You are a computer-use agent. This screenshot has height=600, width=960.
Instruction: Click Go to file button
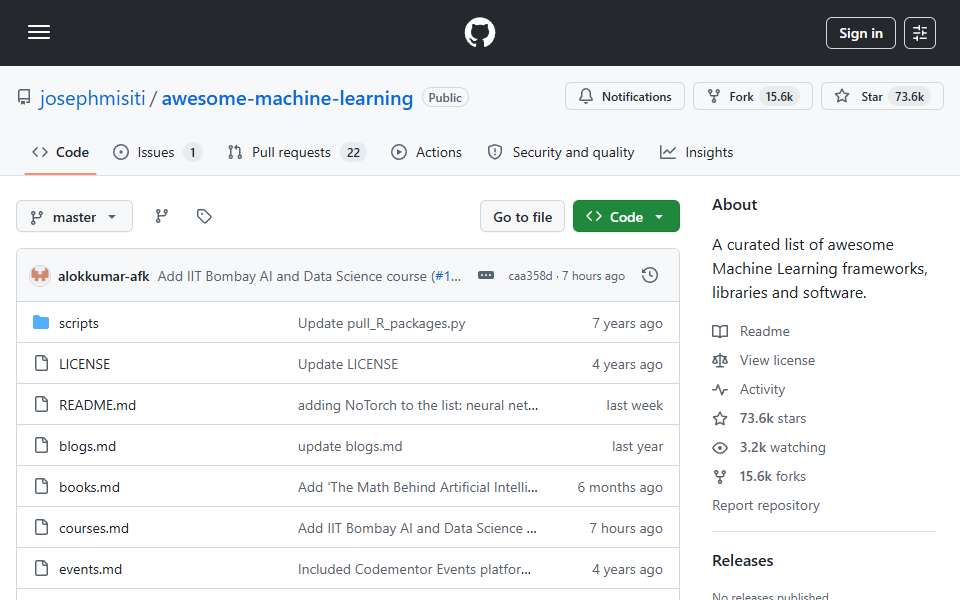(x=522, y=217)
